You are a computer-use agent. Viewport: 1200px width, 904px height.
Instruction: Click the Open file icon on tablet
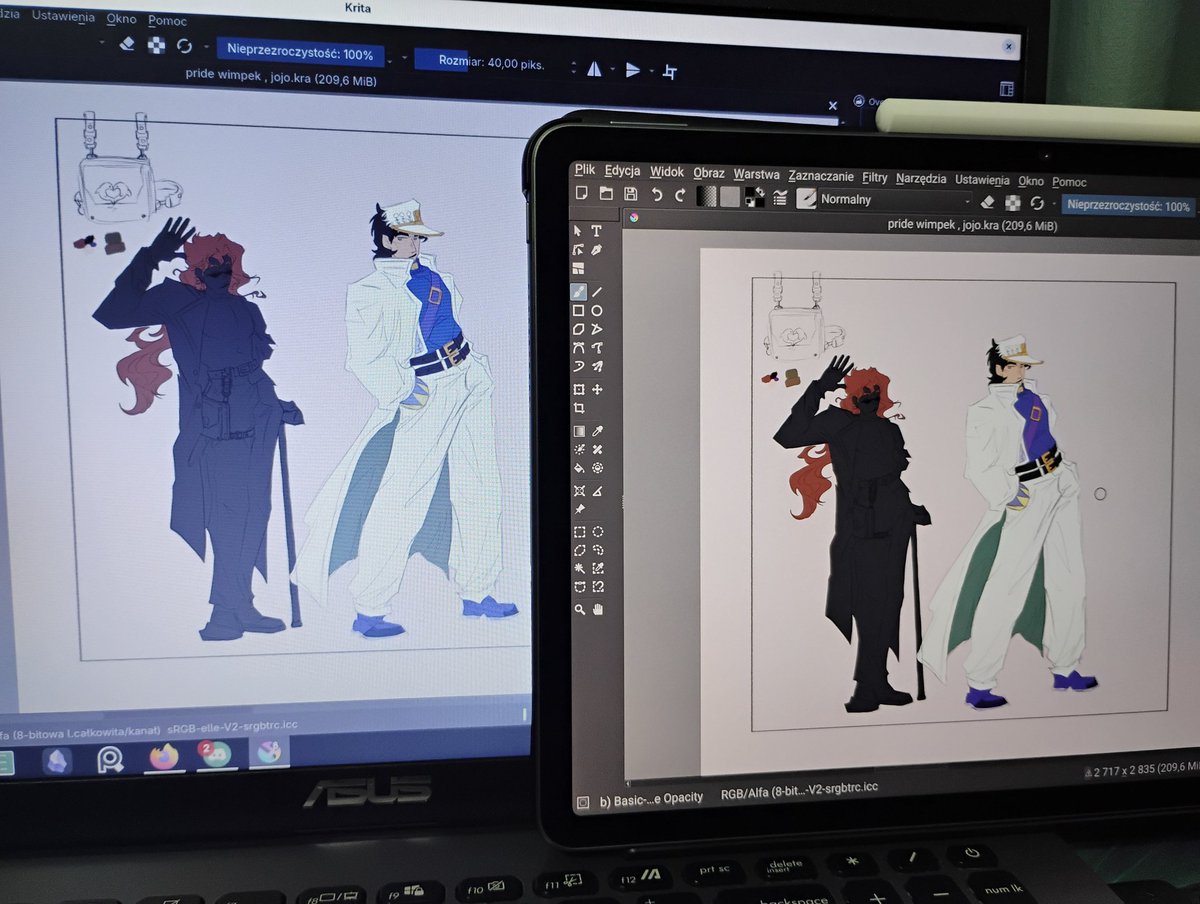(x=605, y=194)
